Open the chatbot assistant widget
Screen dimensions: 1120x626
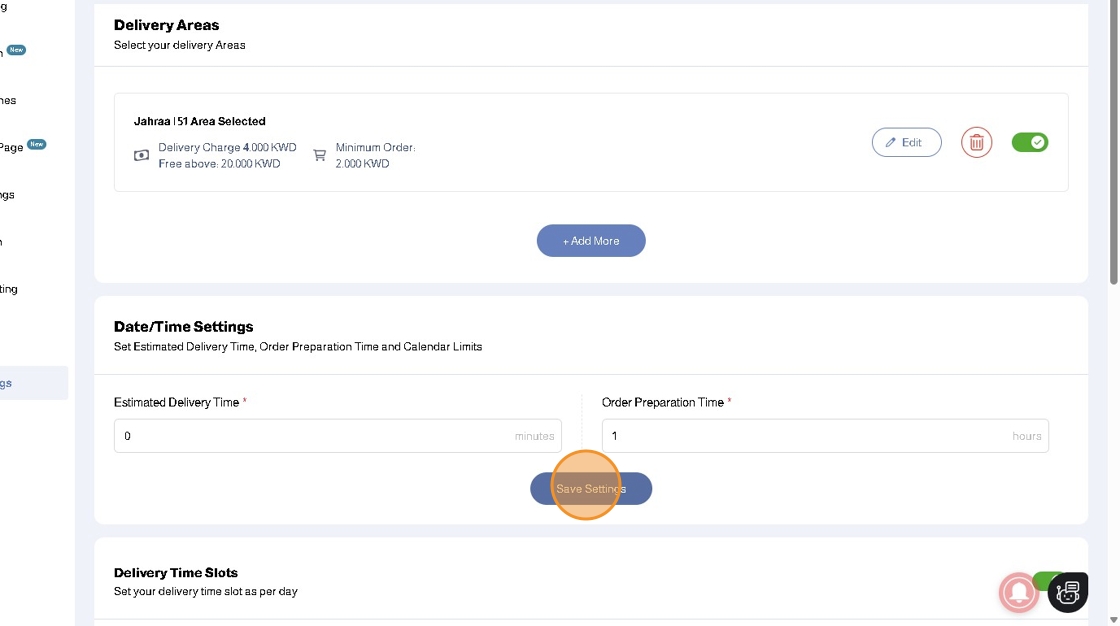click(1068, 592)
